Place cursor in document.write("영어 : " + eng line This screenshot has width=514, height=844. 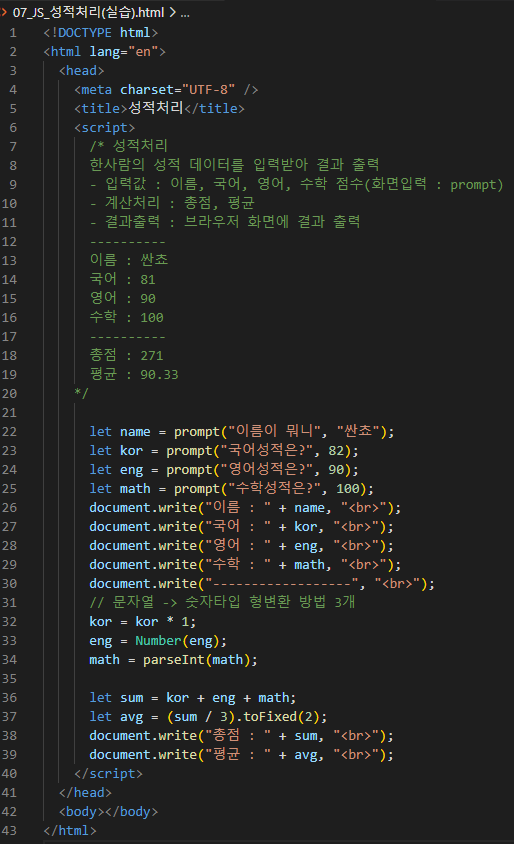coord(242,545)
